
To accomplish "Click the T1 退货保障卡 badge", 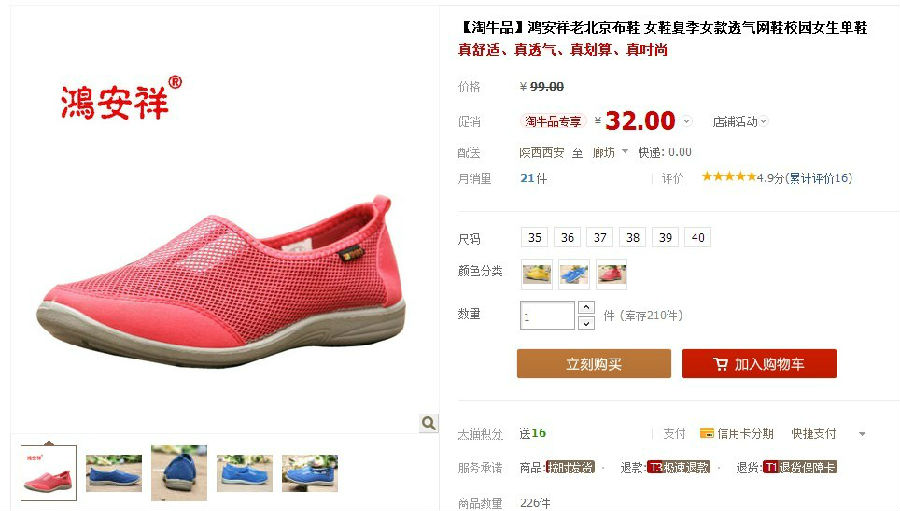I will 799,467.
